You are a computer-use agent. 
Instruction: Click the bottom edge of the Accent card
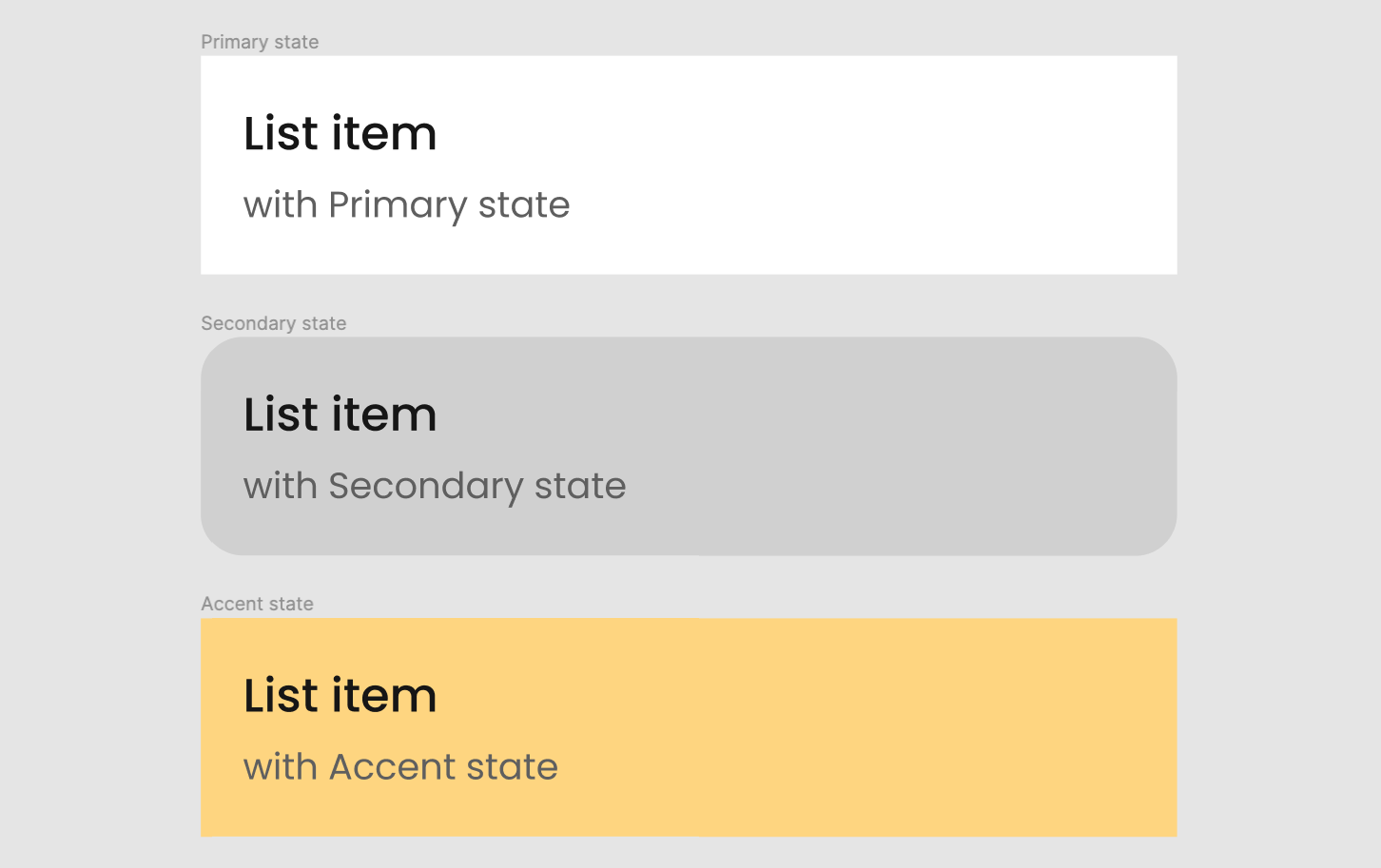689,834
